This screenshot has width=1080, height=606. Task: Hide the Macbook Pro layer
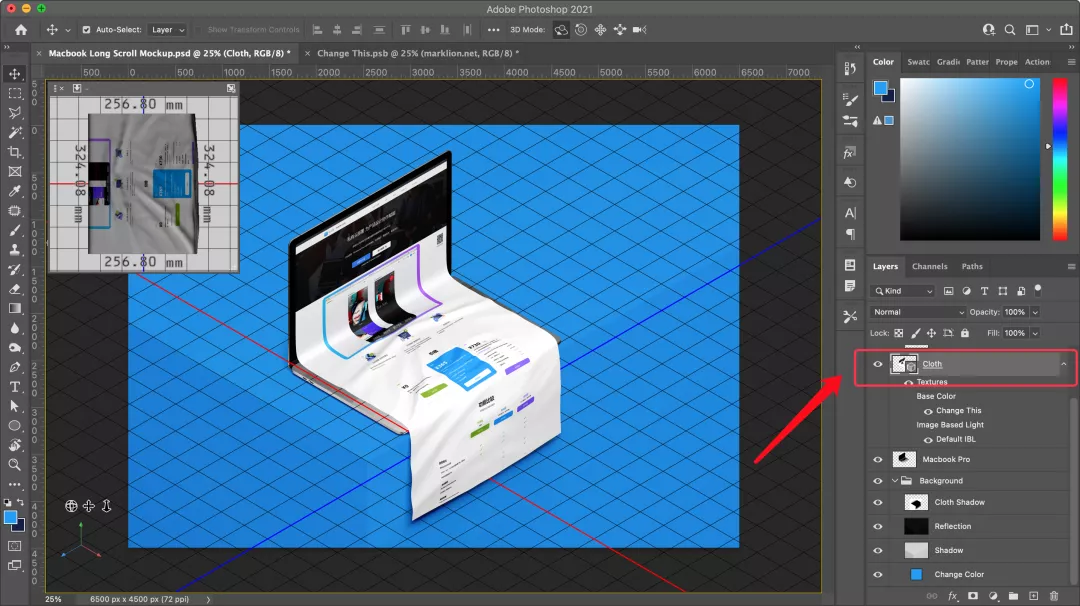pyautogui.click(x=878, y=460)
